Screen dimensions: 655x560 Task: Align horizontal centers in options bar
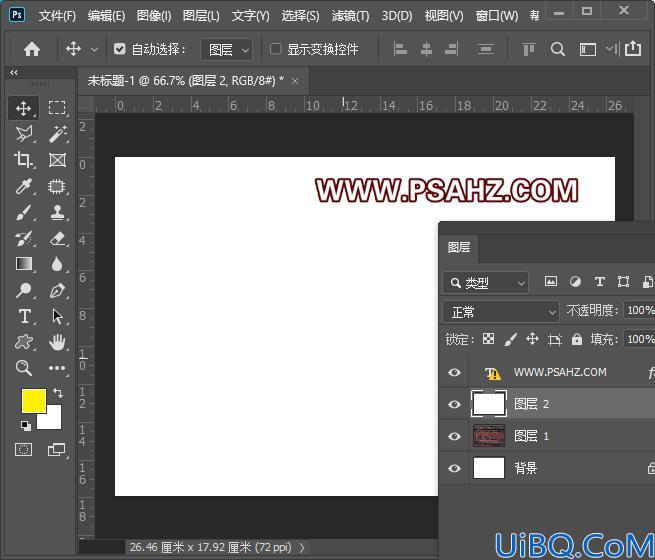(426, 49)
